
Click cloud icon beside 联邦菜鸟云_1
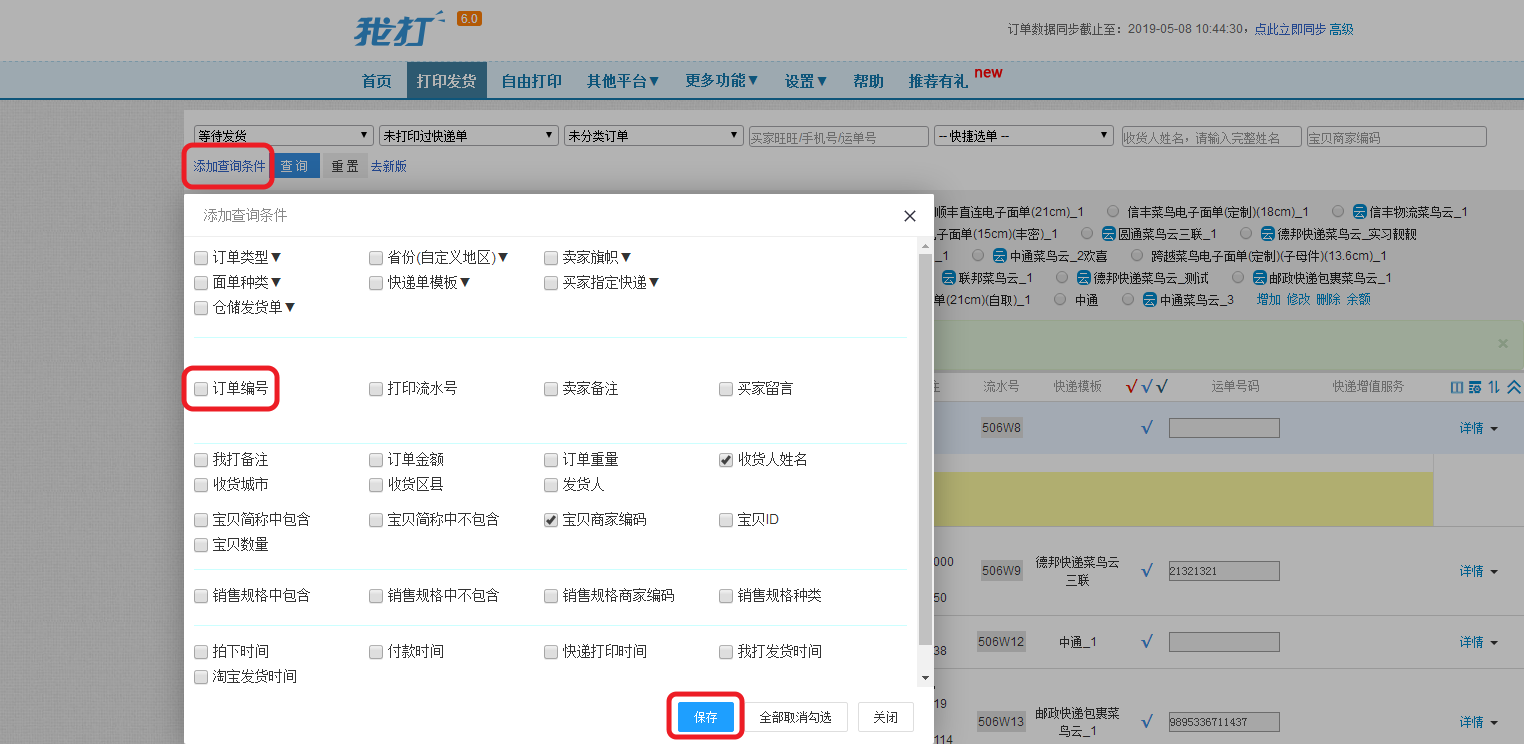tap(949, 278)
